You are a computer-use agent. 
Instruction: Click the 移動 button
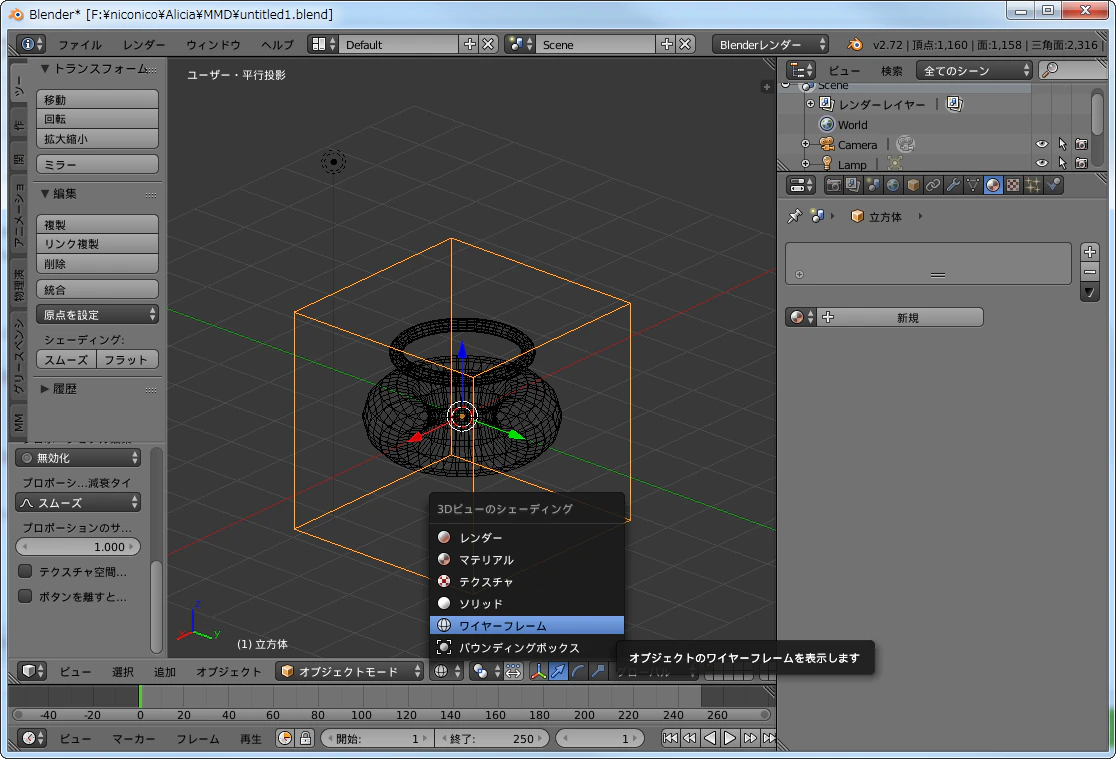click(x=98, y=100)
